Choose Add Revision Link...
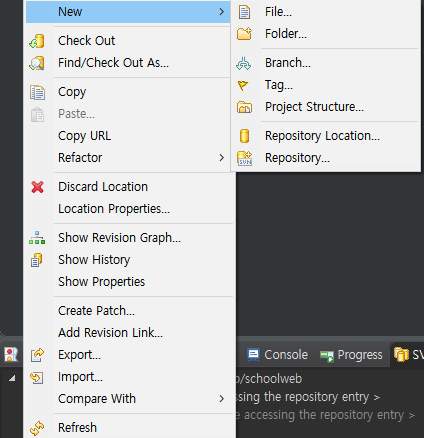Screen dimensions: 424x438 pos(128,333)
